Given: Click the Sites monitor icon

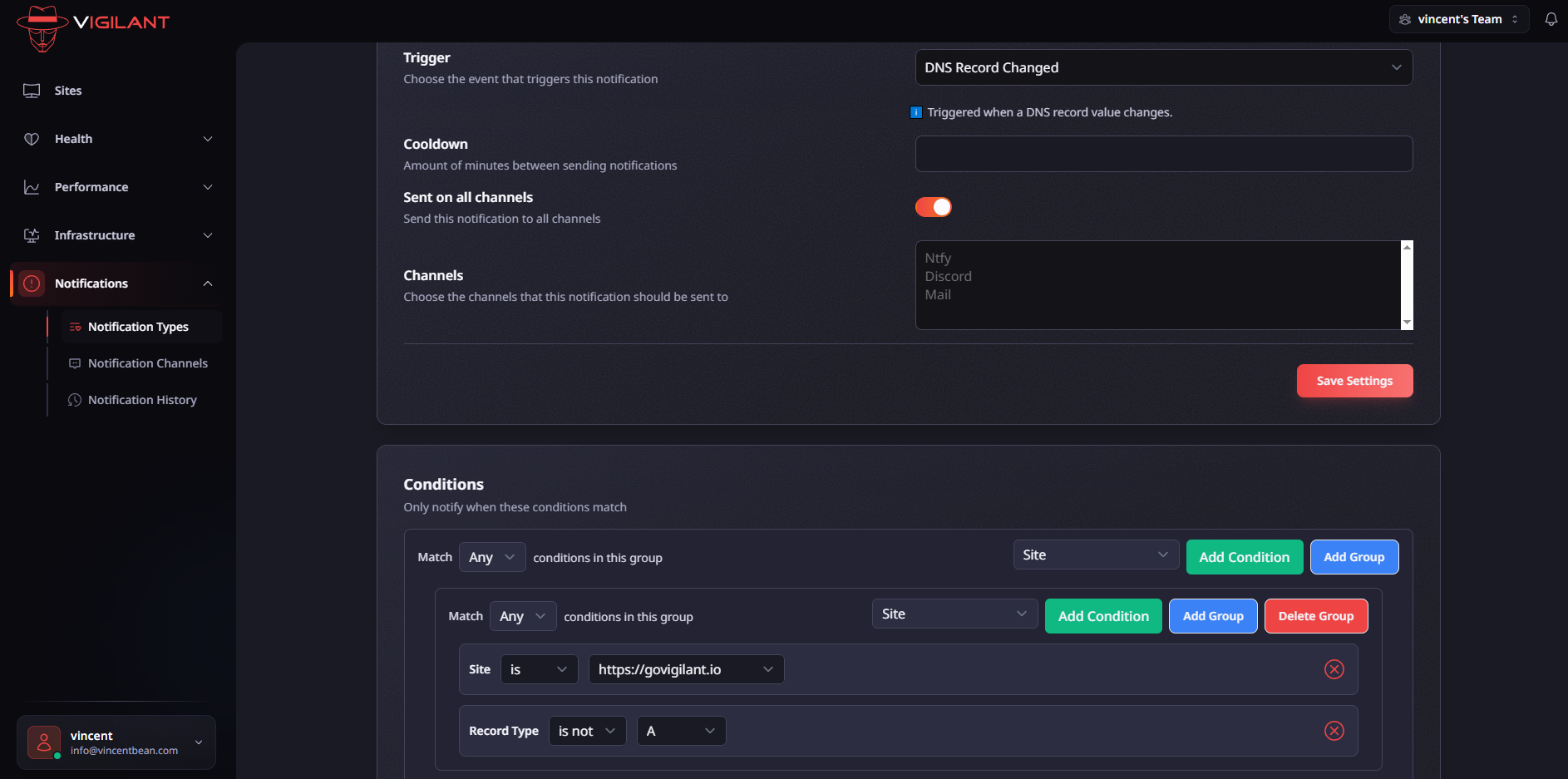Looking at the screenshot, I should [32, 91].
